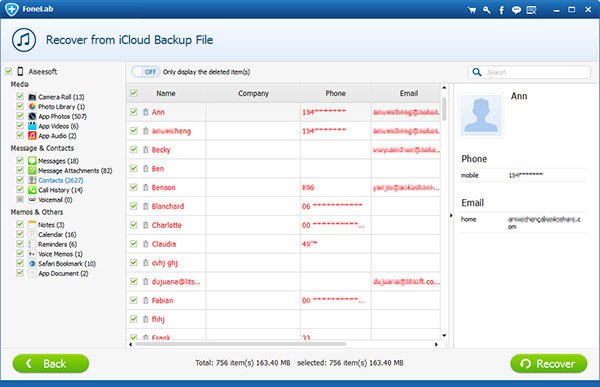Click the Safari Bookmark compass icon
Screen dimensions: 600x387
[32, 263]
